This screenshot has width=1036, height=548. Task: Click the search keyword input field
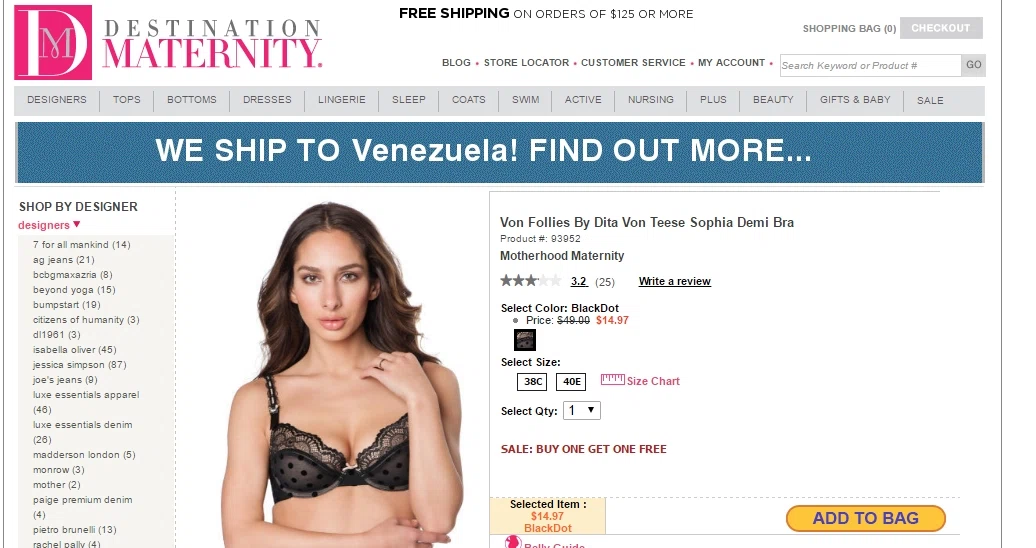(x=870, y=65)
